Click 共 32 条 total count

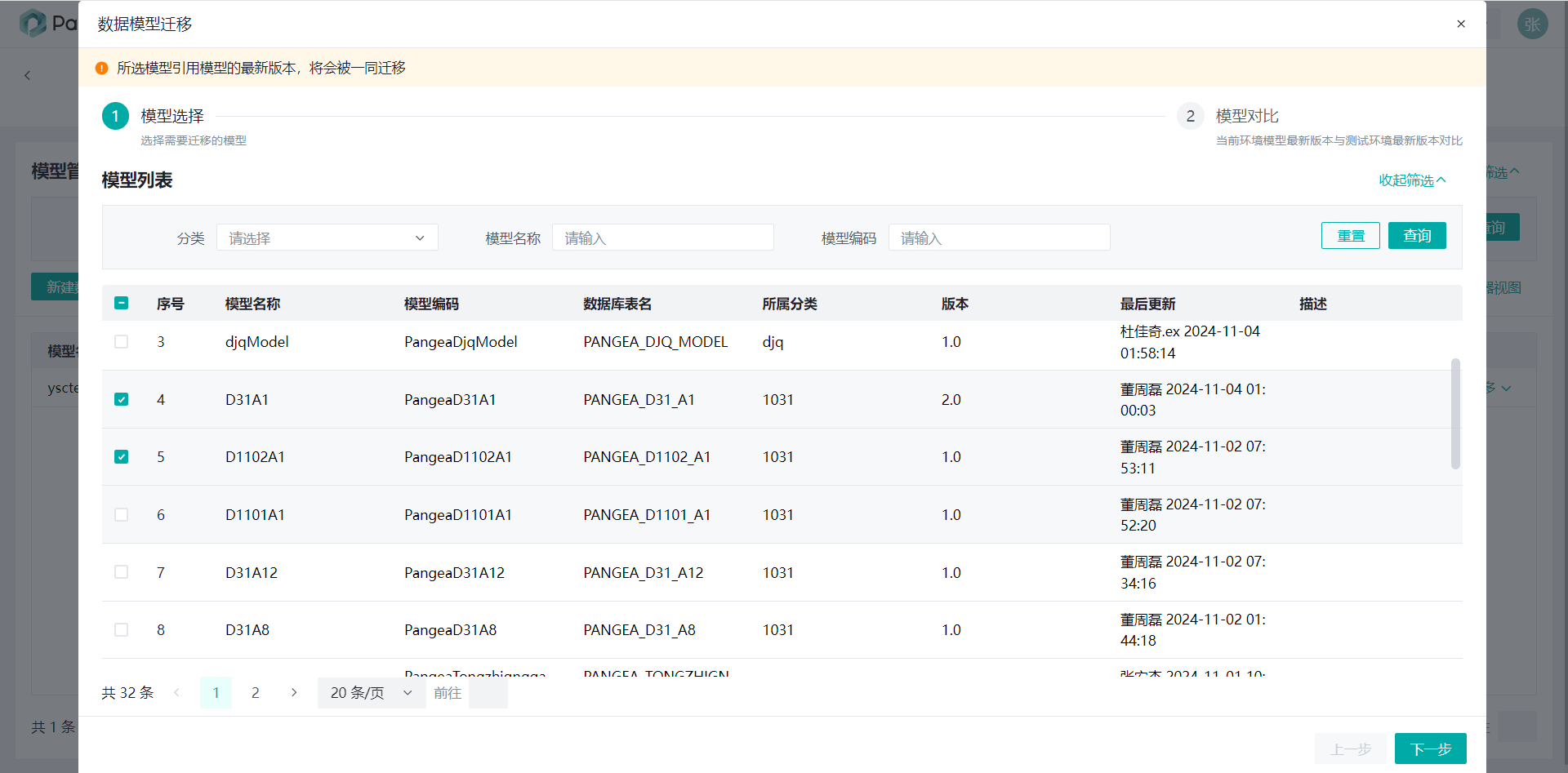127,692
